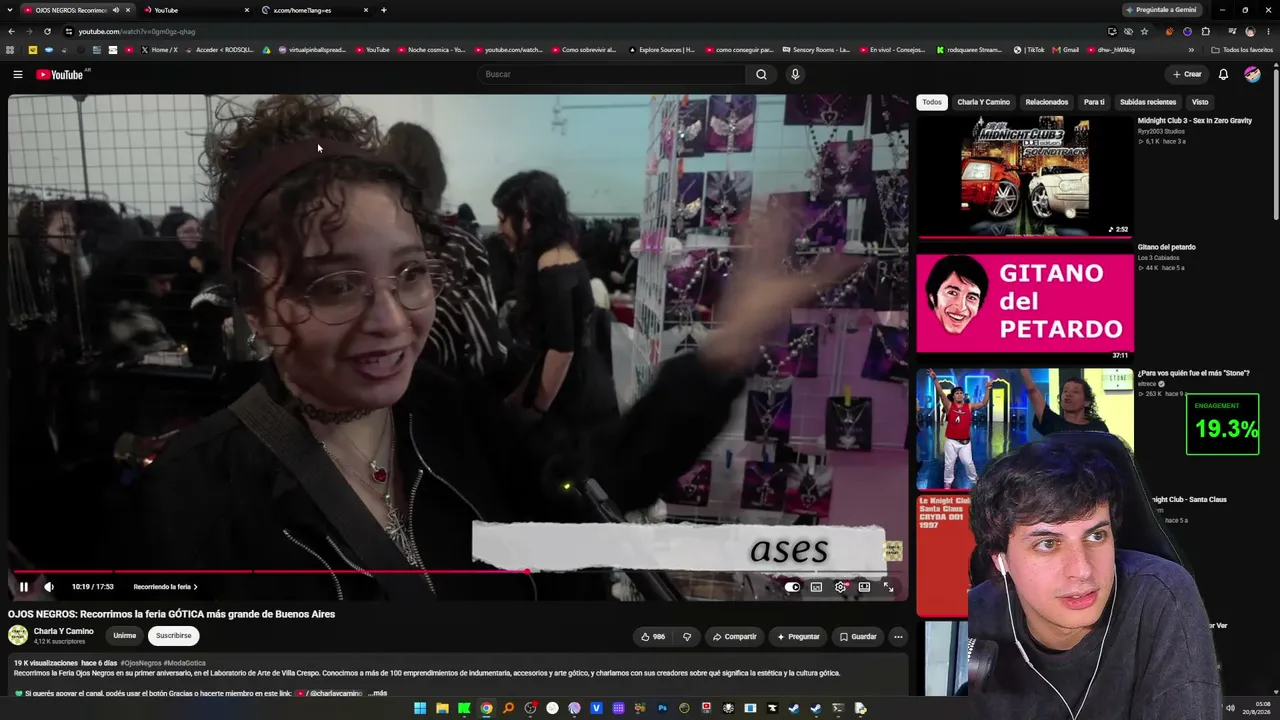This screenshot has width=1280, height=720.
Task: Open the browser extensions puzzle icon
Action: tap(1205, 31)
